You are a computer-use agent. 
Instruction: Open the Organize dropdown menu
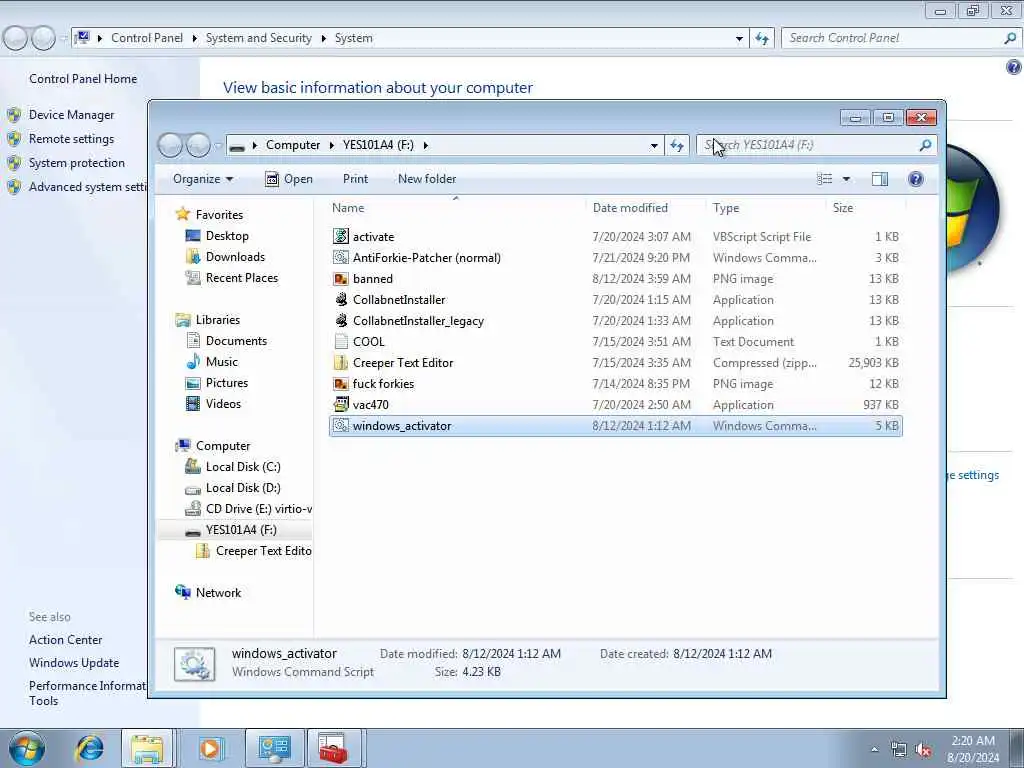[x=202, y=179]
